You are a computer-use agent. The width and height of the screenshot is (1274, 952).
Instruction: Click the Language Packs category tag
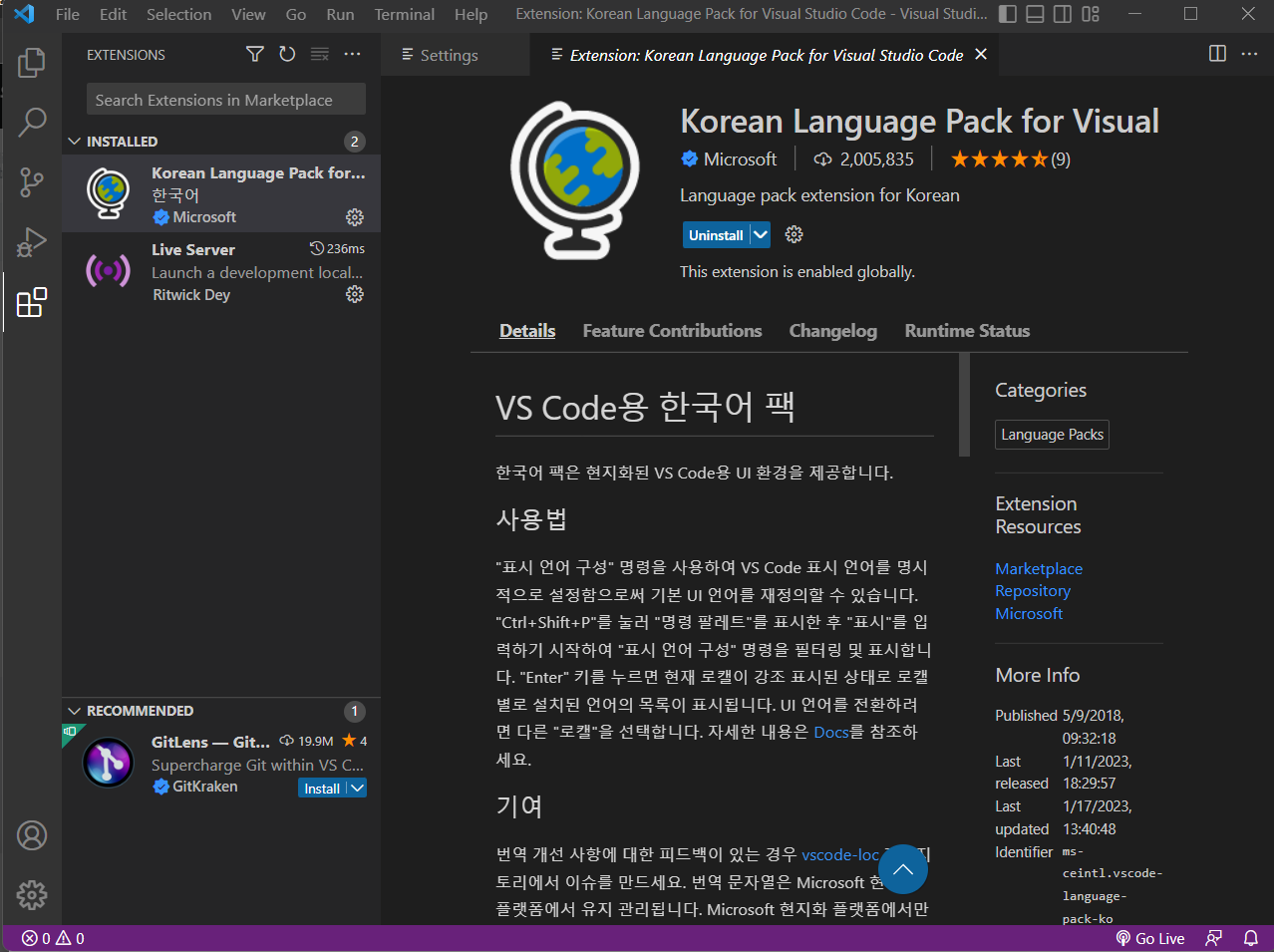(x=1052, y=435)
